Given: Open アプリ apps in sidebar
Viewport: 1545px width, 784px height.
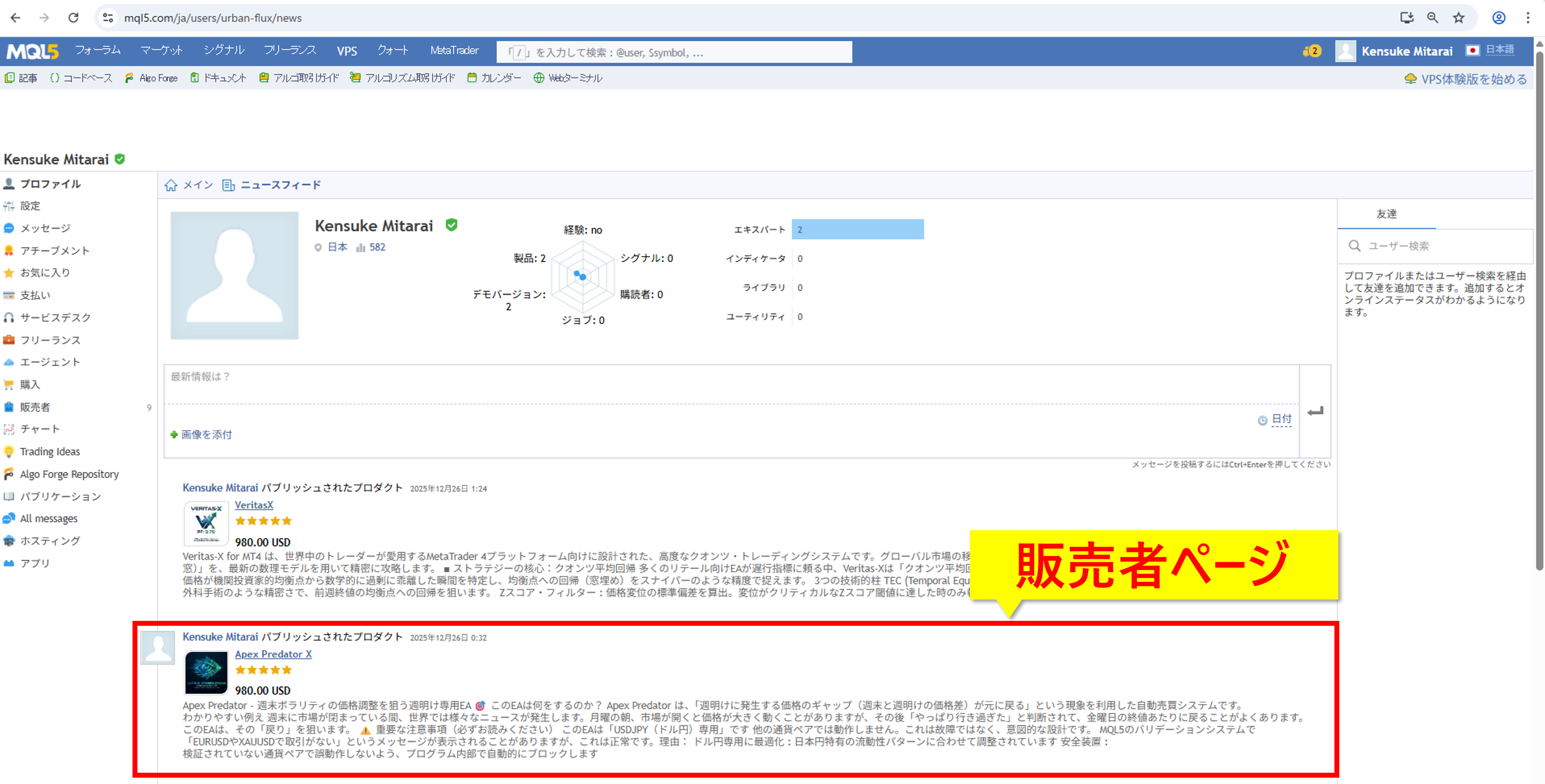Looking at the screenshot, I should (x=35, y=563).
